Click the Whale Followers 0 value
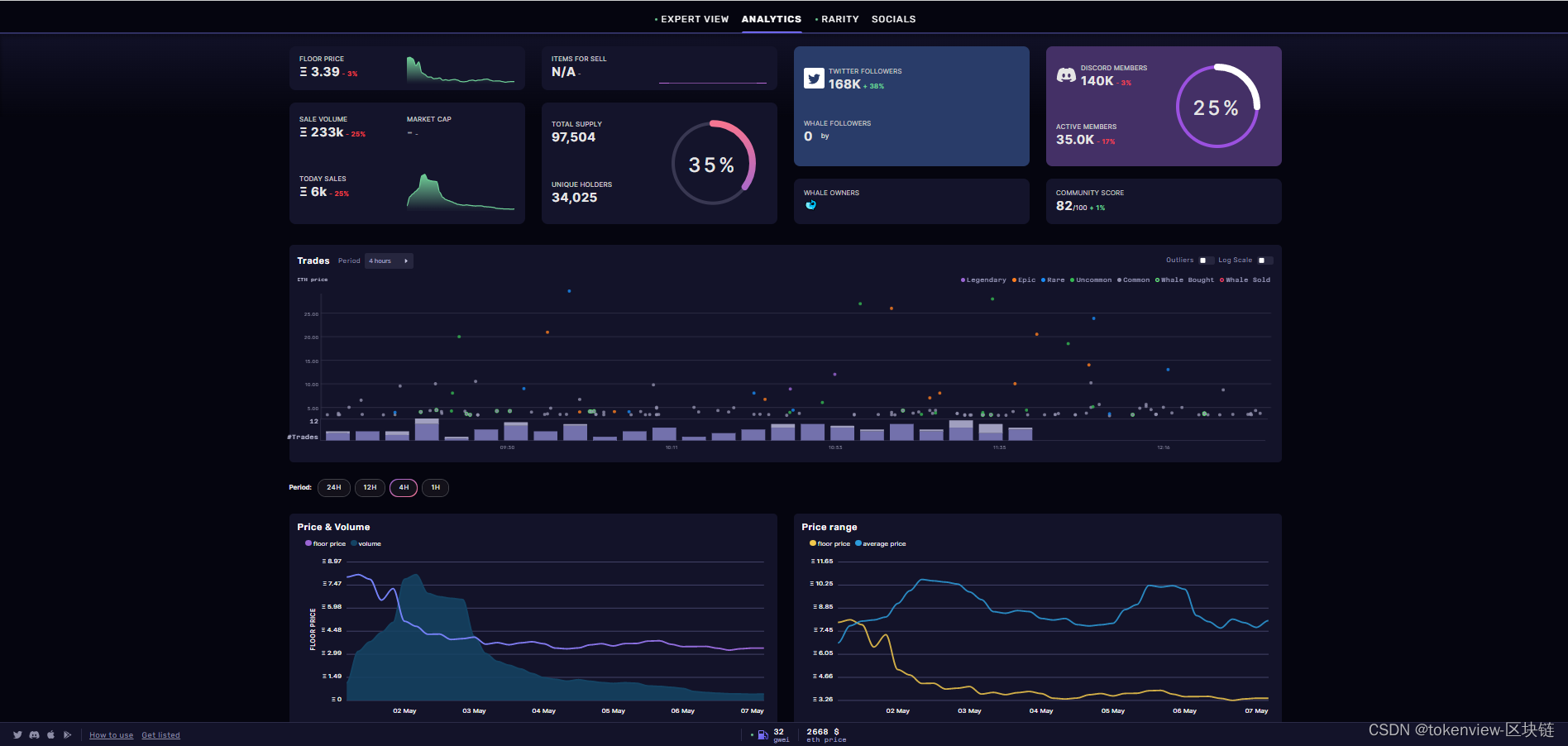The height and width of the screenshot is (746, 1568). 808,136
